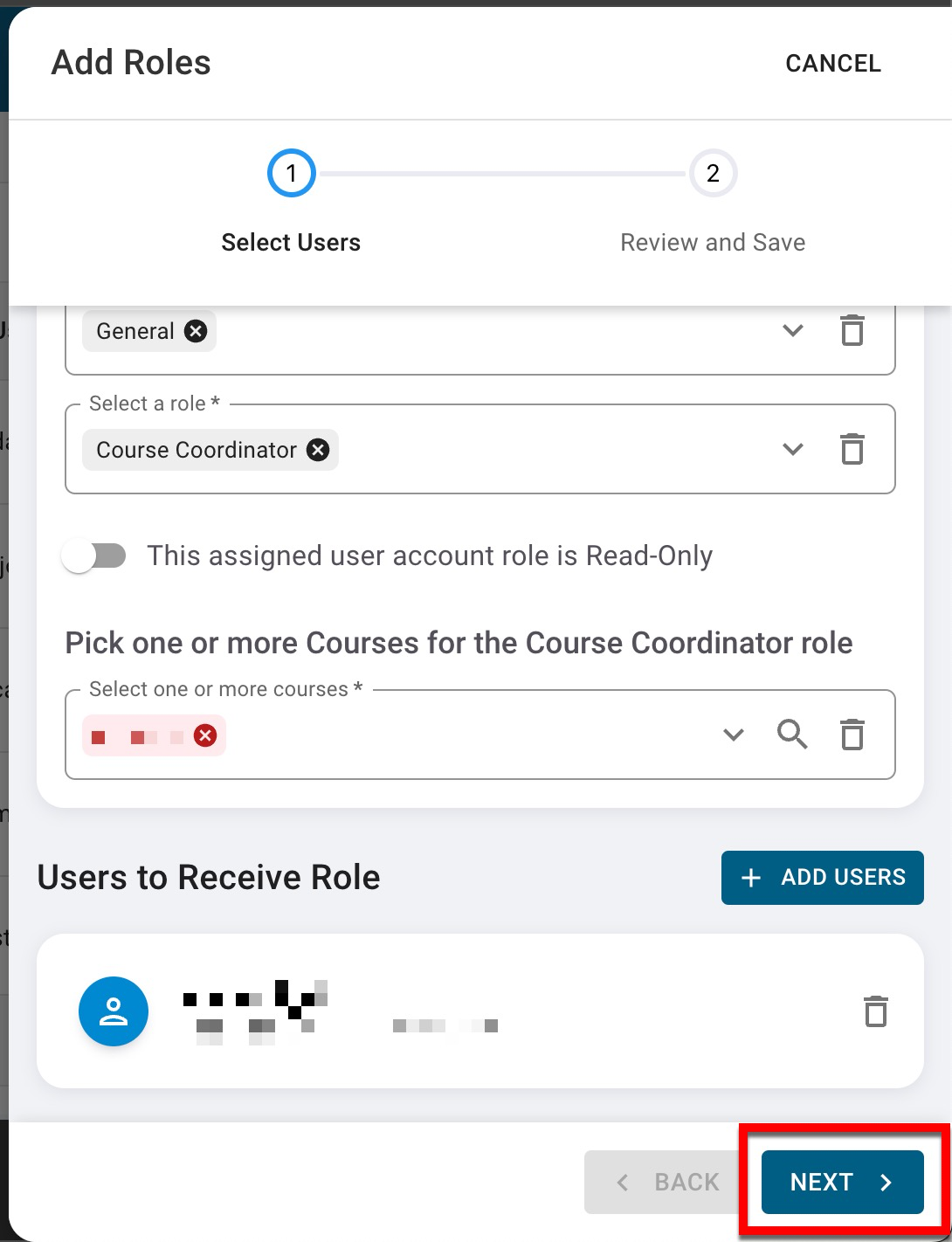Screen dimensions: 952x1242
Task: Remove the General chip selection
Action: pos(196,331)
